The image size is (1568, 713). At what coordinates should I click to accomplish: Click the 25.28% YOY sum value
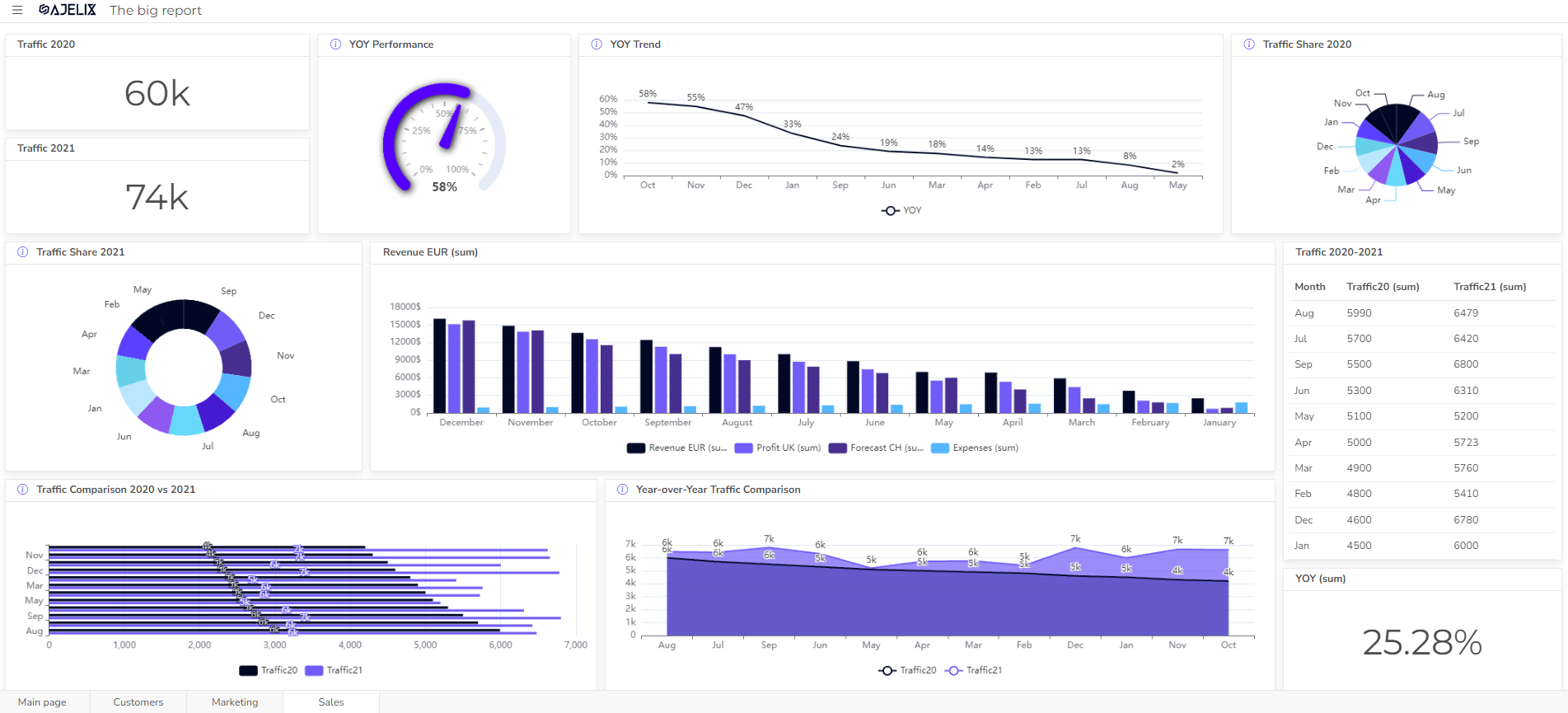(x=1422, y=643)
